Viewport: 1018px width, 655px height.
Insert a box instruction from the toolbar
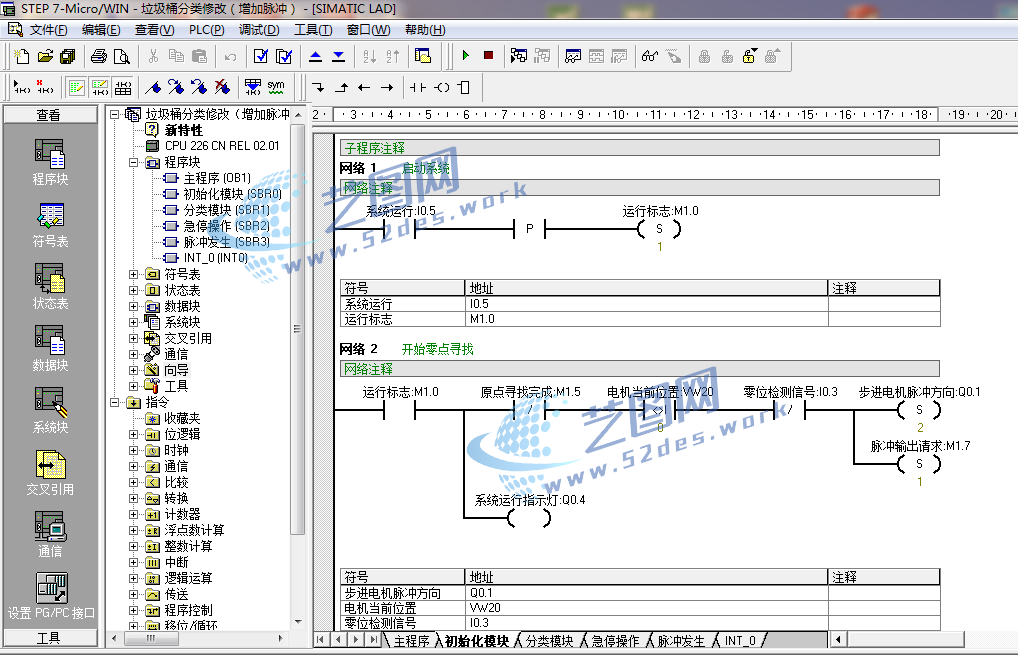point(464,87)
